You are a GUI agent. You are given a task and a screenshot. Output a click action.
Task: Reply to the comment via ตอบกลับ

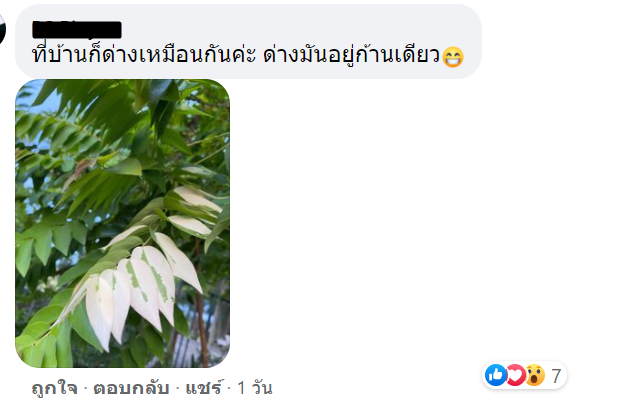pyautogui.click(x=131, y=388)
